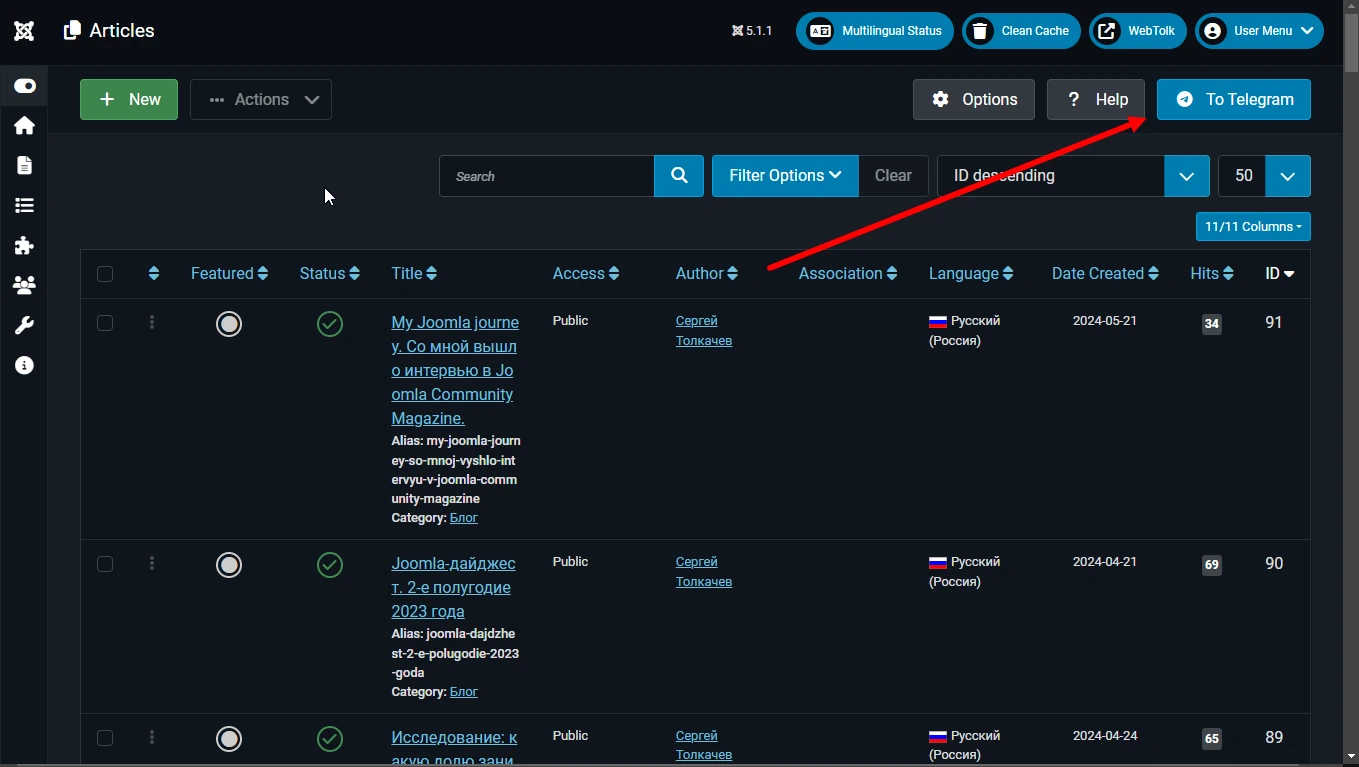The image size is (1359, 767).
Task: Click the Joomla 5.1.1 version badge
Action: (752, 31)
